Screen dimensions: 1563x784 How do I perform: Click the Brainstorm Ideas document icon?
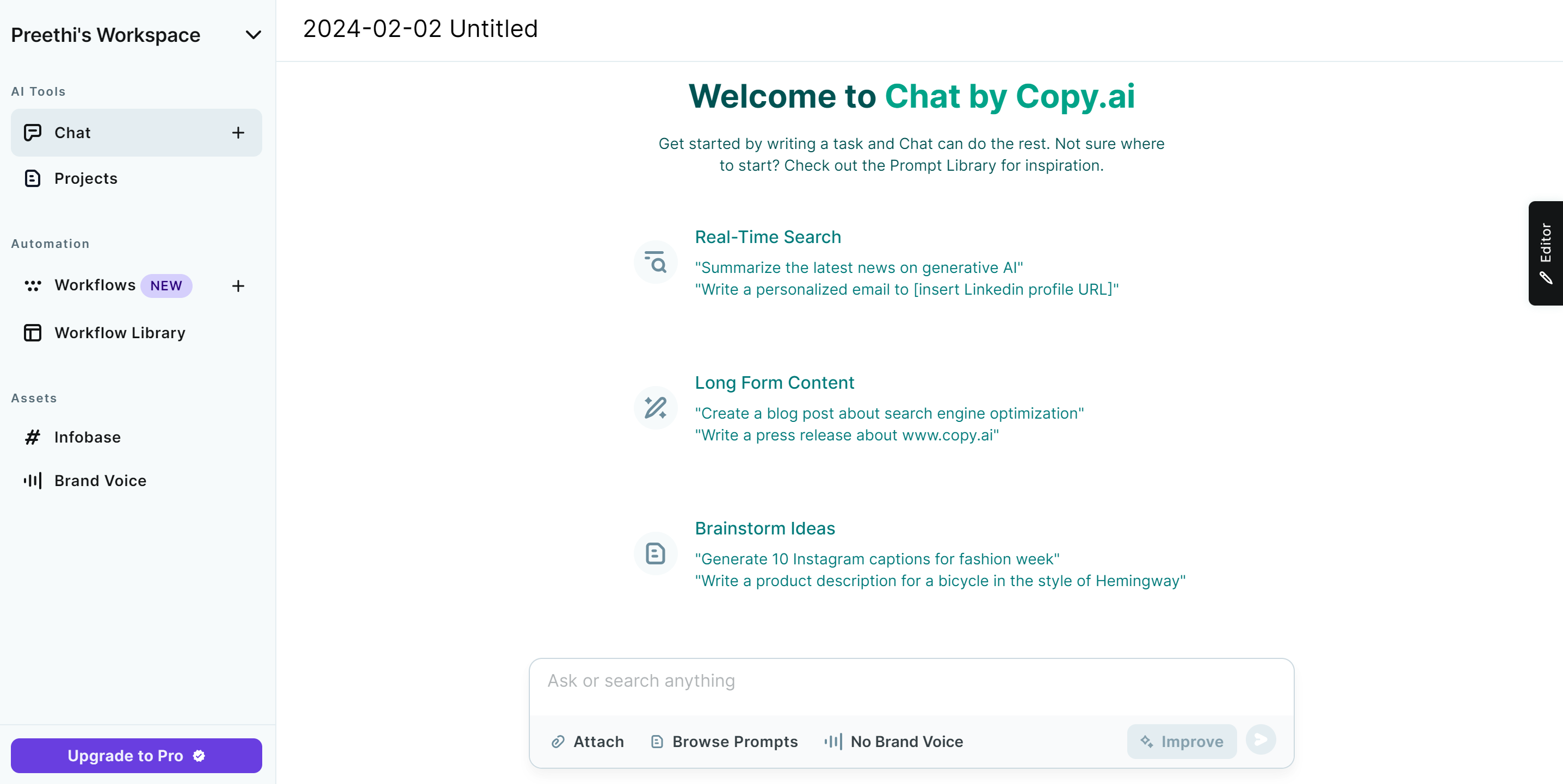[x=656, y=553]
